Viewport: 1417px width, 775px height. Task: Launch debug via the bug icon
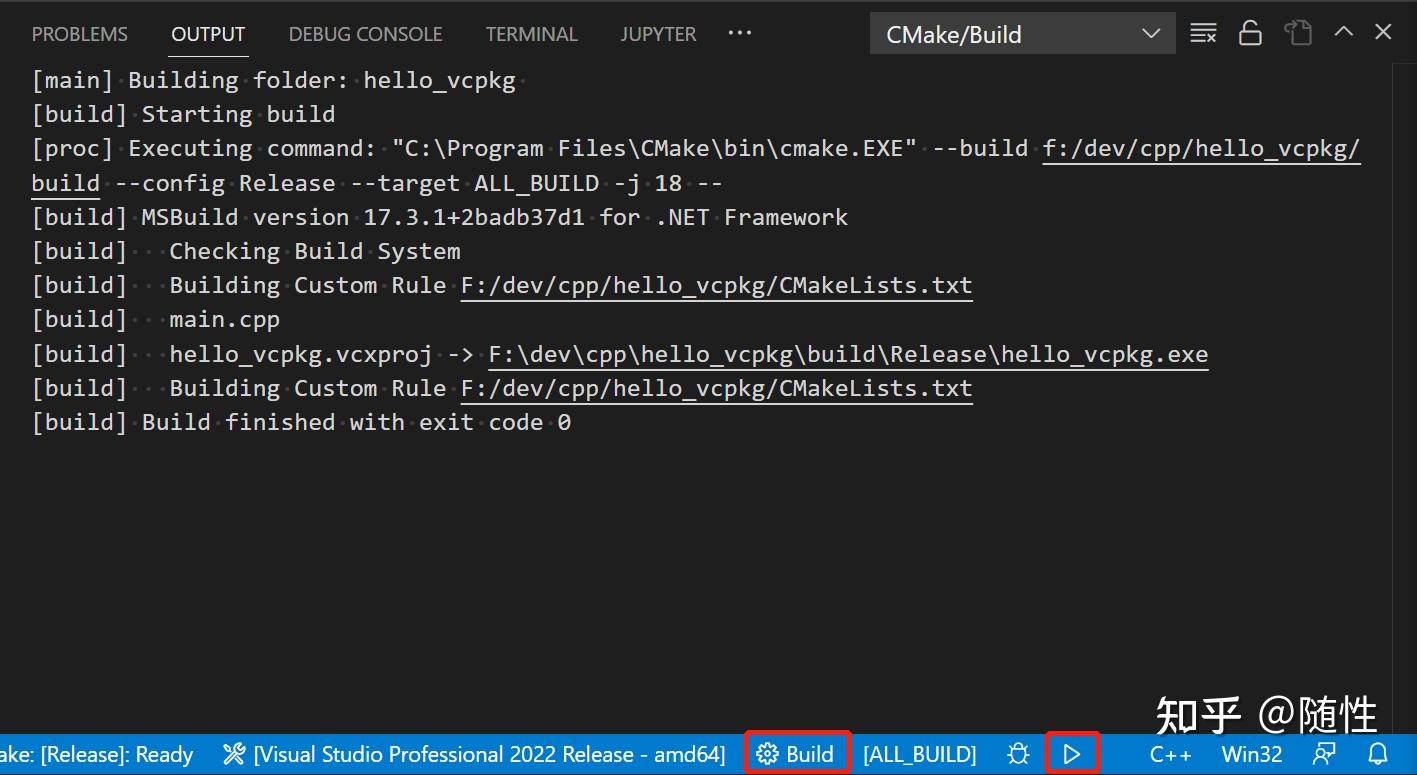[1017, 753]
